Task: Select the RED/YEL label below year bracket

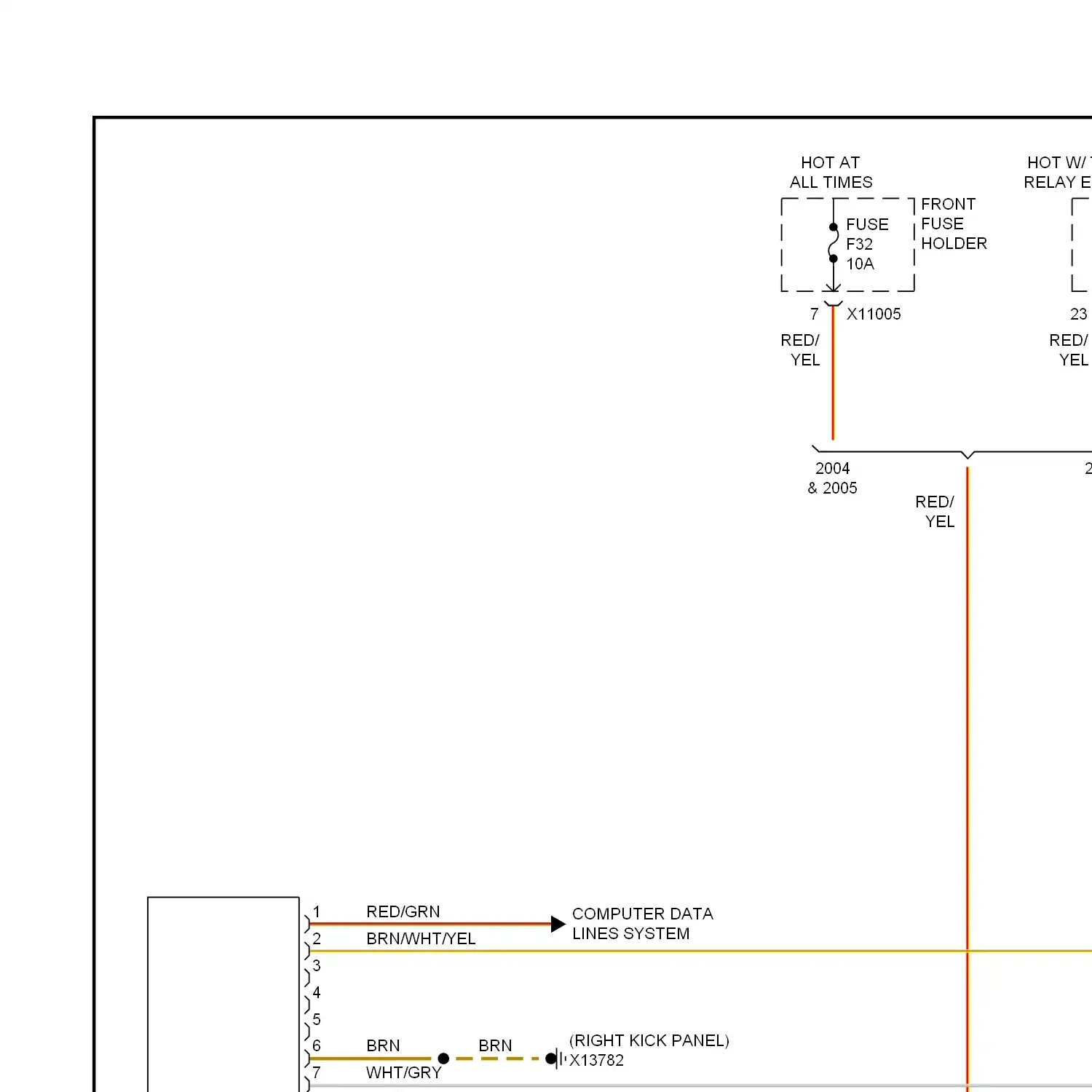Action: pos(935,512)
